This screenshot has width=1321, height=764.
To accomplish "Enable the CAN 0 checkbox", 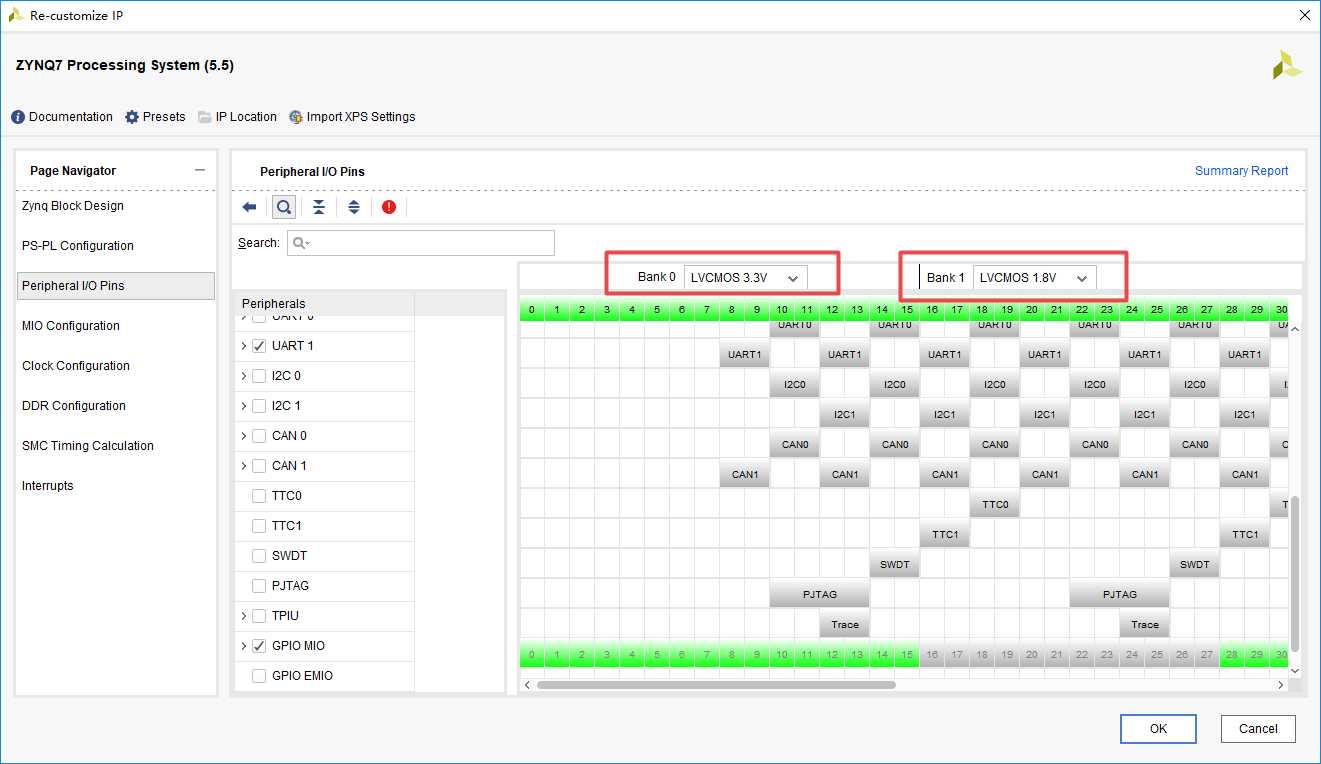I will pos(259,436).
